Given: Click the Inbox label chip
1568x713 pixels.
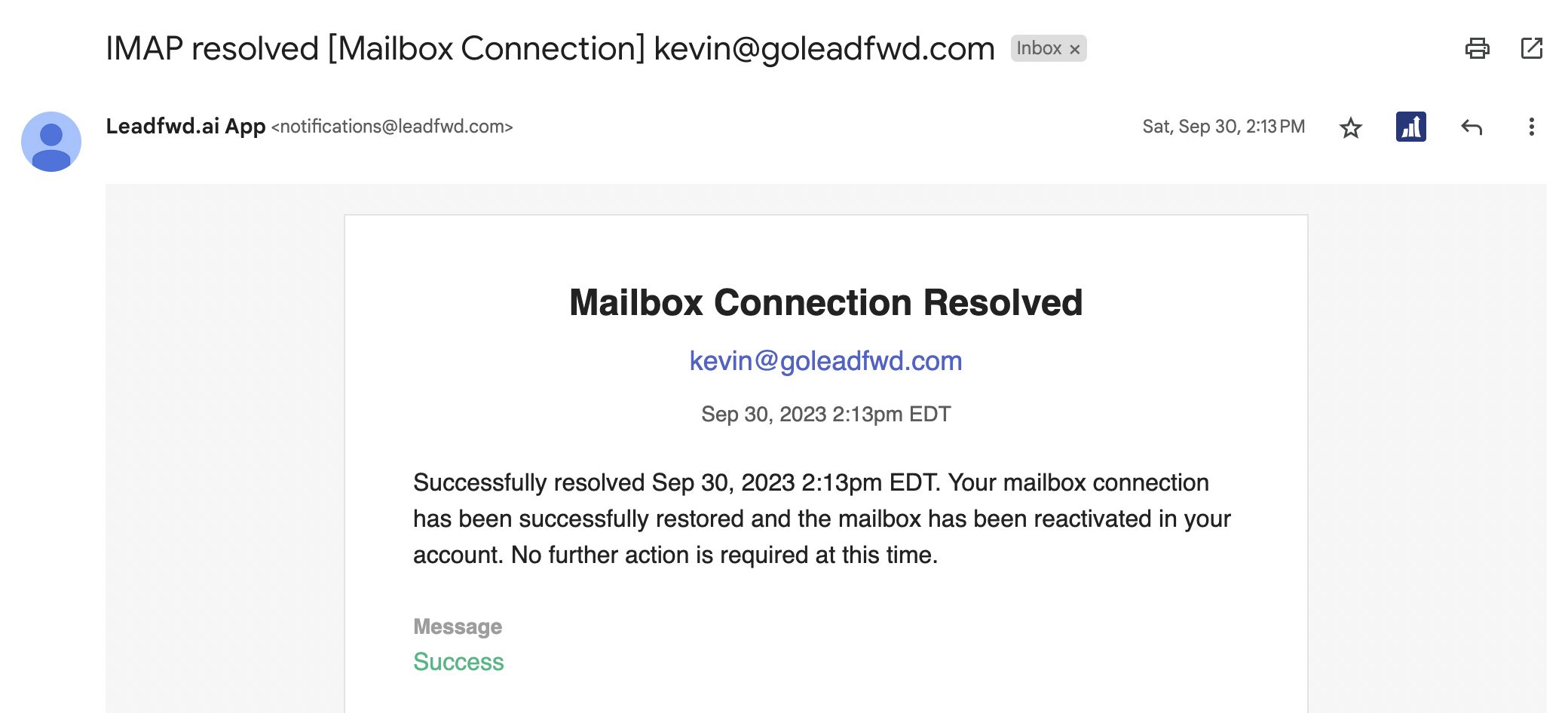Looking at the screenshot, I should pyautogui.click(x=1038, y=48).
